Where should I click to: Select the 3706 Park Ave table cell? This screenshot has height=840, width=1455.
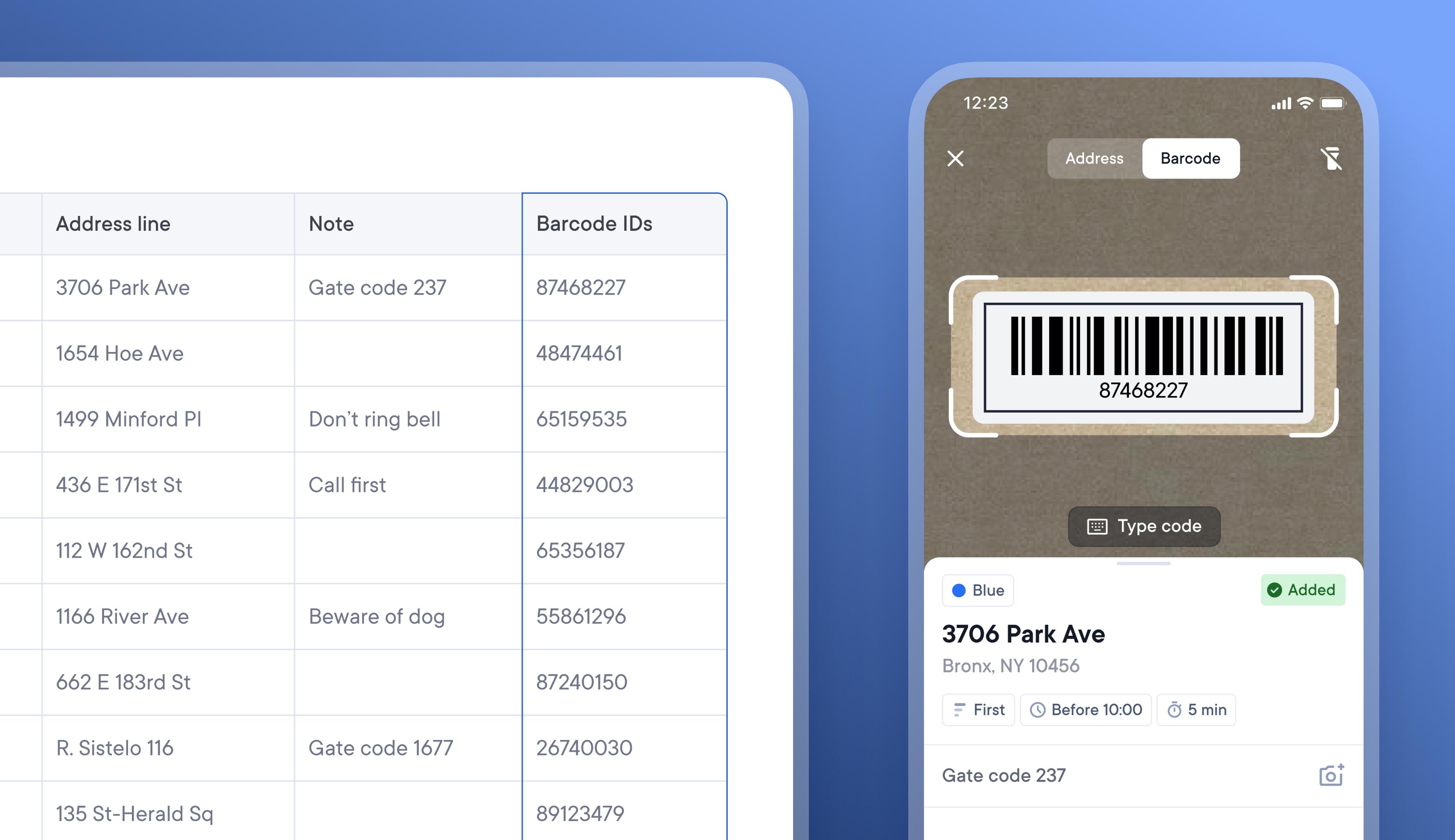point(168,287)
